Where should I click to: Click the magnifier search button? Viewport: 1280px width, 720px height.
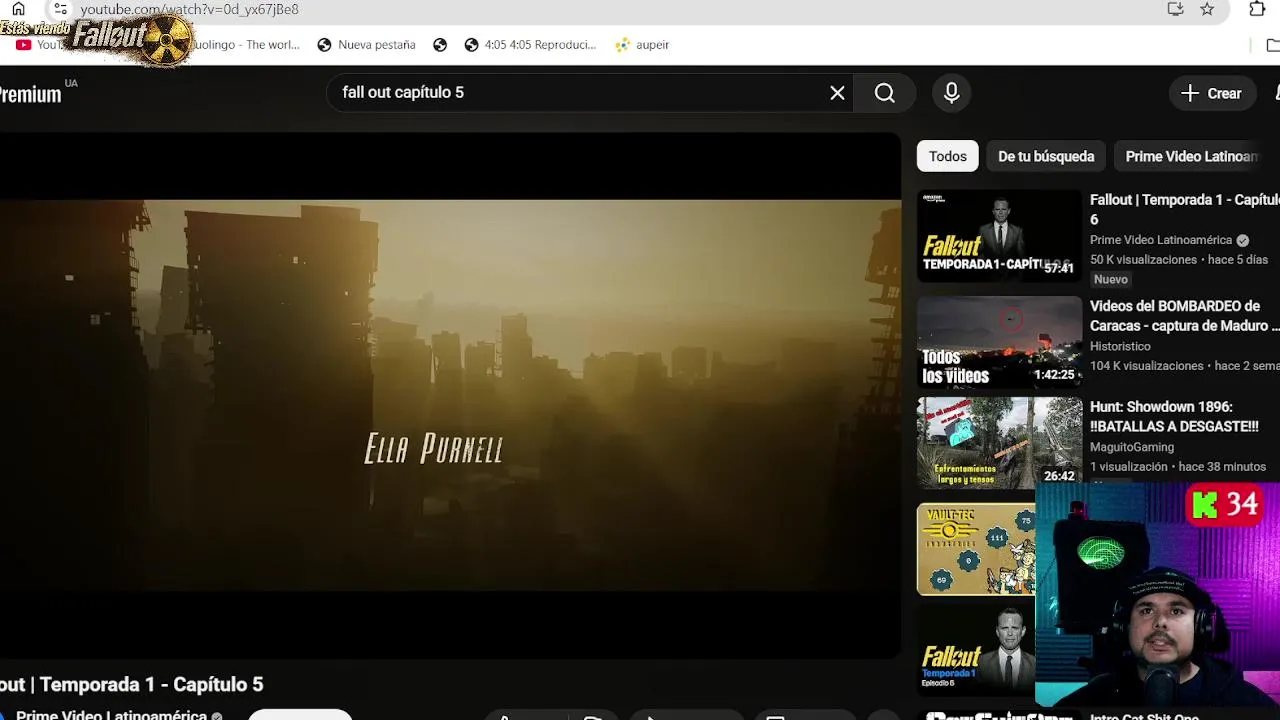click(885, 93)
